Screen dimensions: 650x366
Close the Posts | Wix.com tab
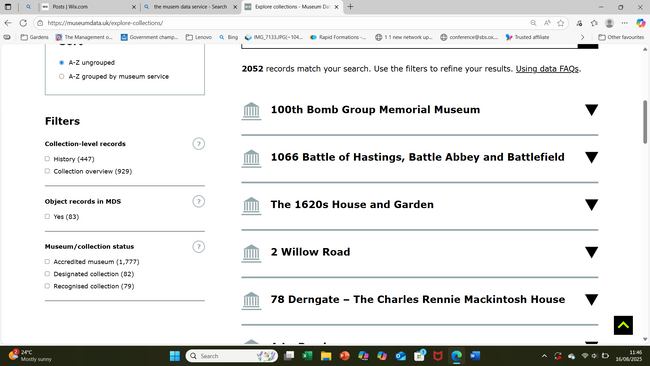coord(134,7)
